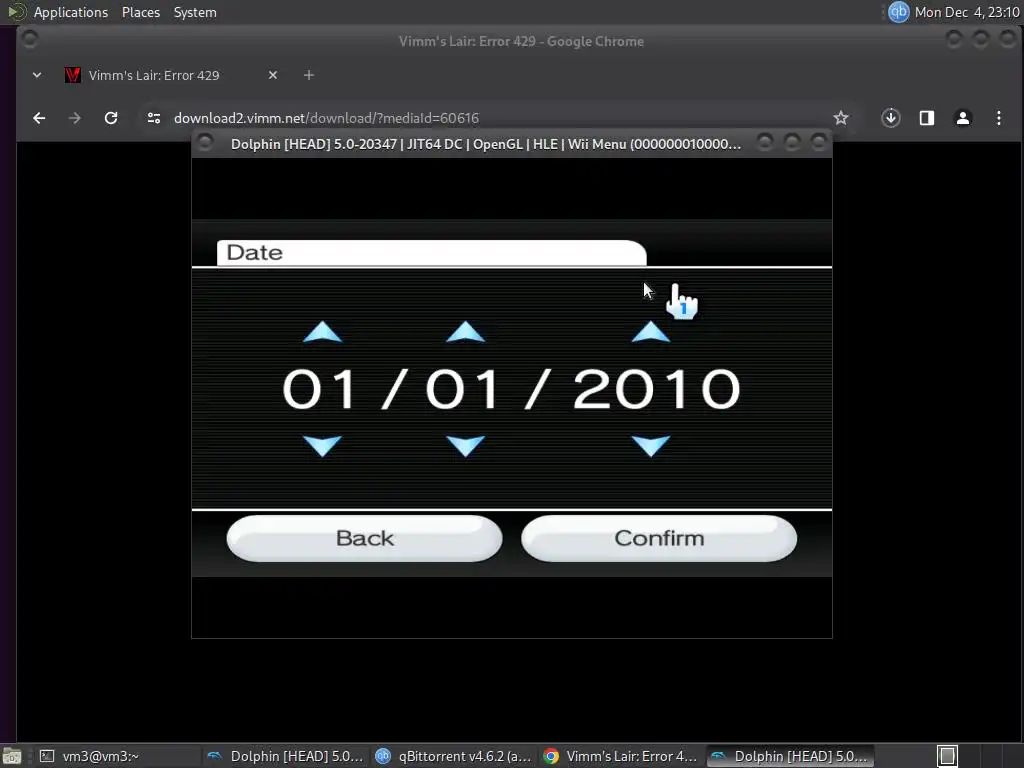Toggle Chrome side panel
This screenshot has height=768, width=1024.
927,118
